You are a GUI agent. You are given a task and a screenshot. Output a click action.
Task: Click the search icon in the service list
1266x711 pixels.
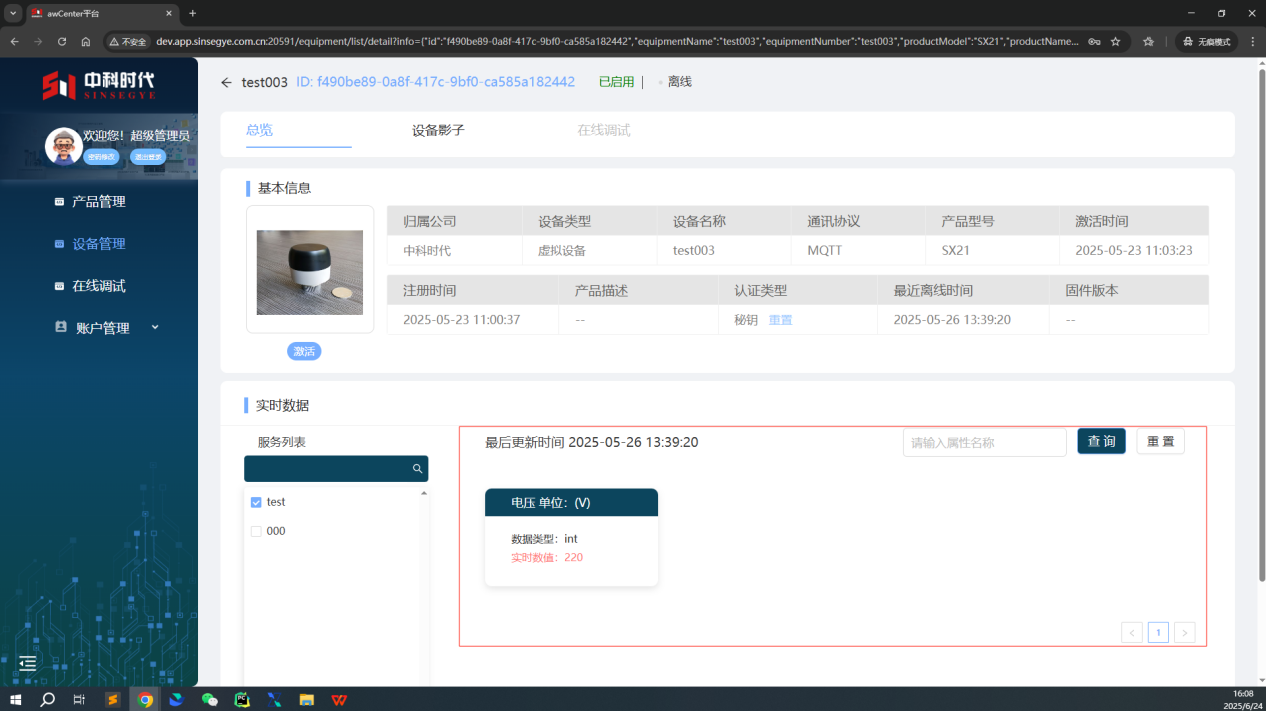[x=417, y=469]
